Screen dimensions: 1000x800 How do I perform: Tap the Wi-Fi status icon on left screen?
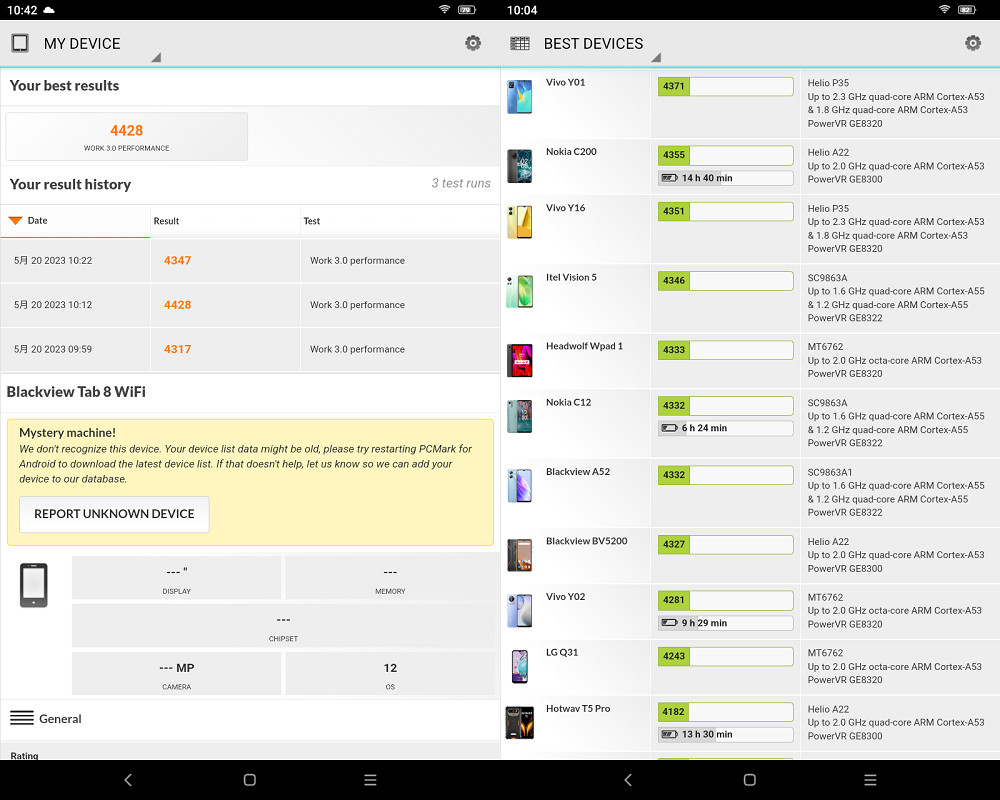point(445,10)
